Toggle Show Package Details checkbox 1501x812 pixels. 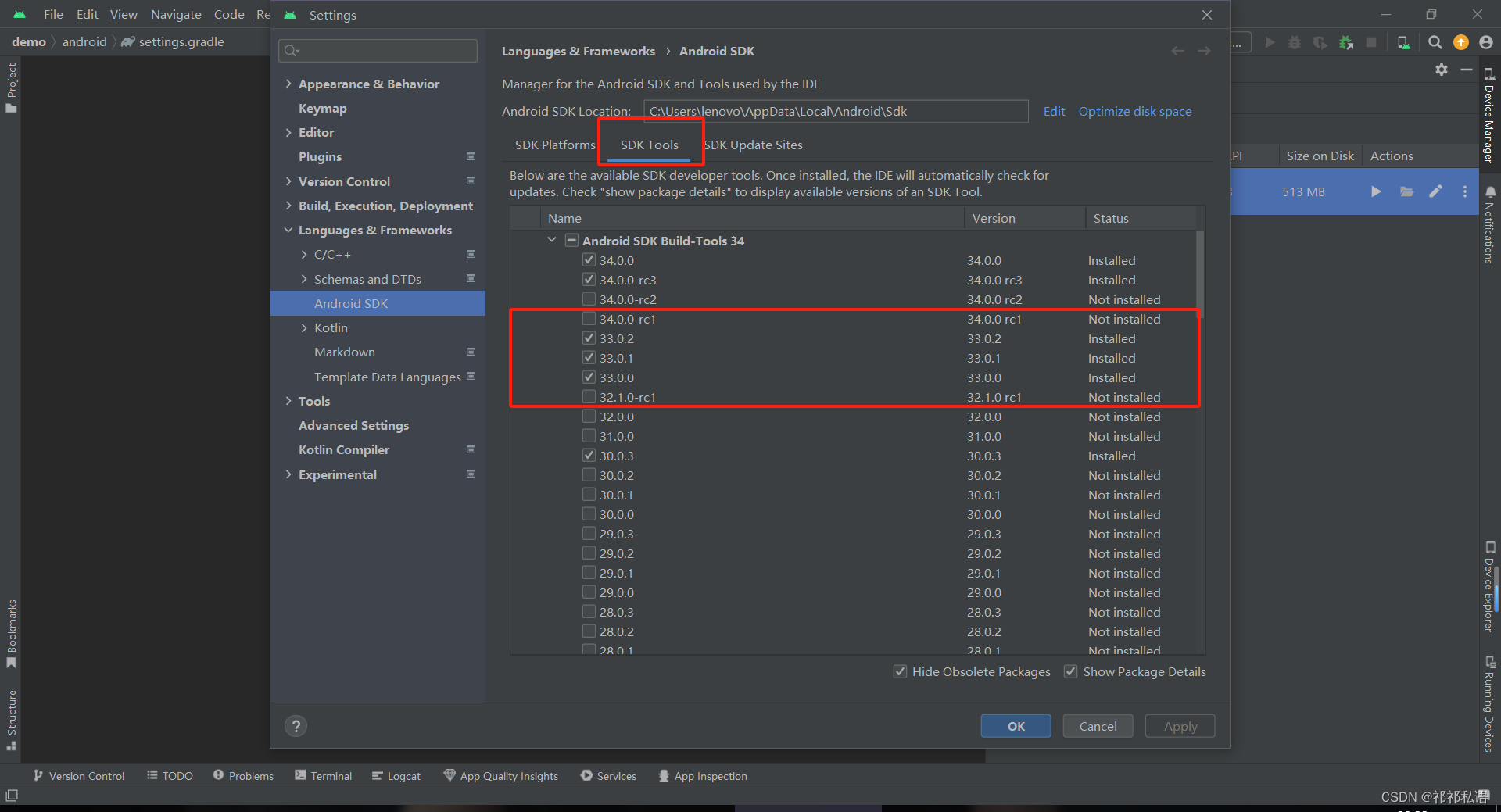[1070, 671]
